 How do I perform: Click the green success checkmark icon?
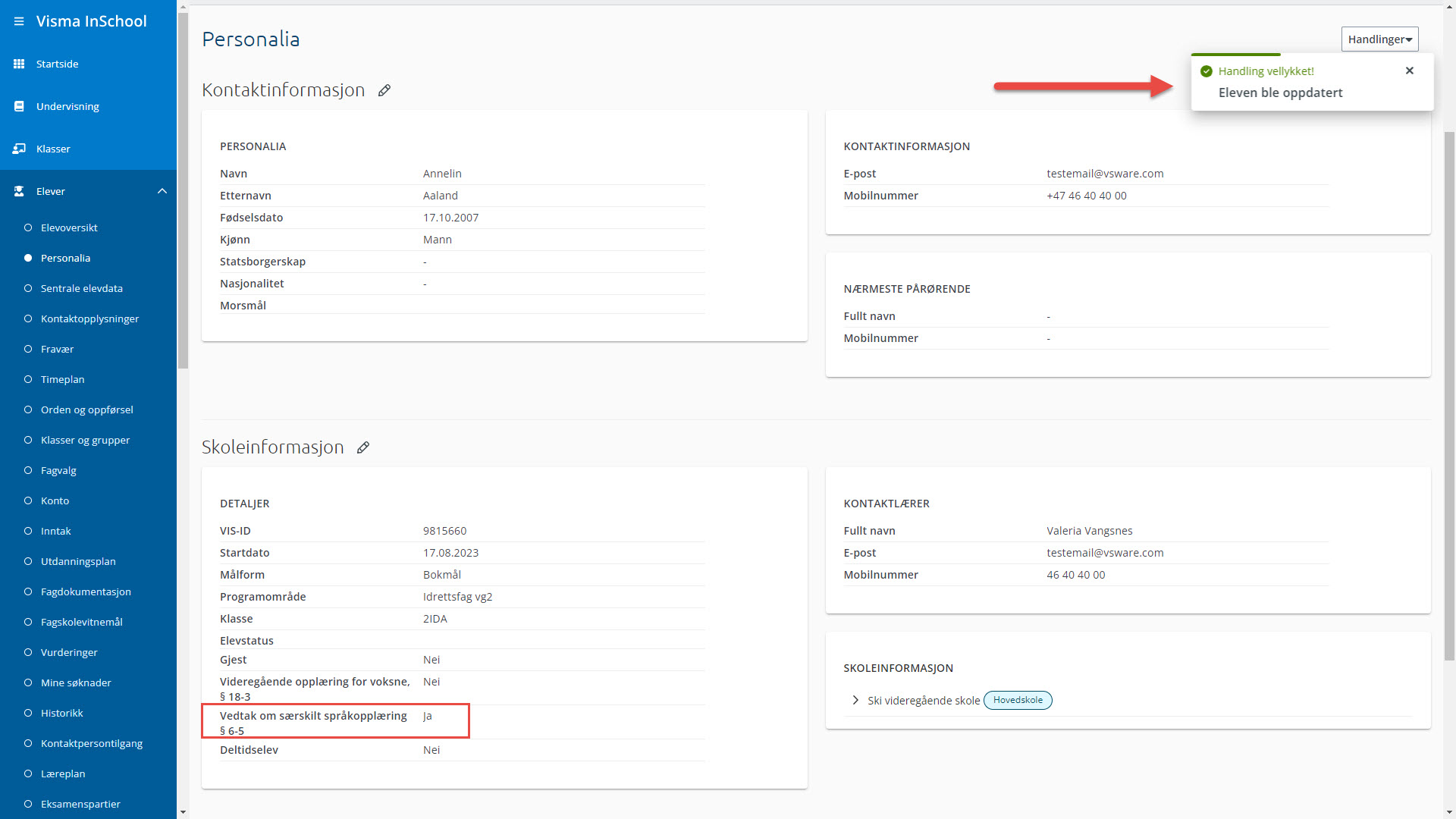(1206, 71)
